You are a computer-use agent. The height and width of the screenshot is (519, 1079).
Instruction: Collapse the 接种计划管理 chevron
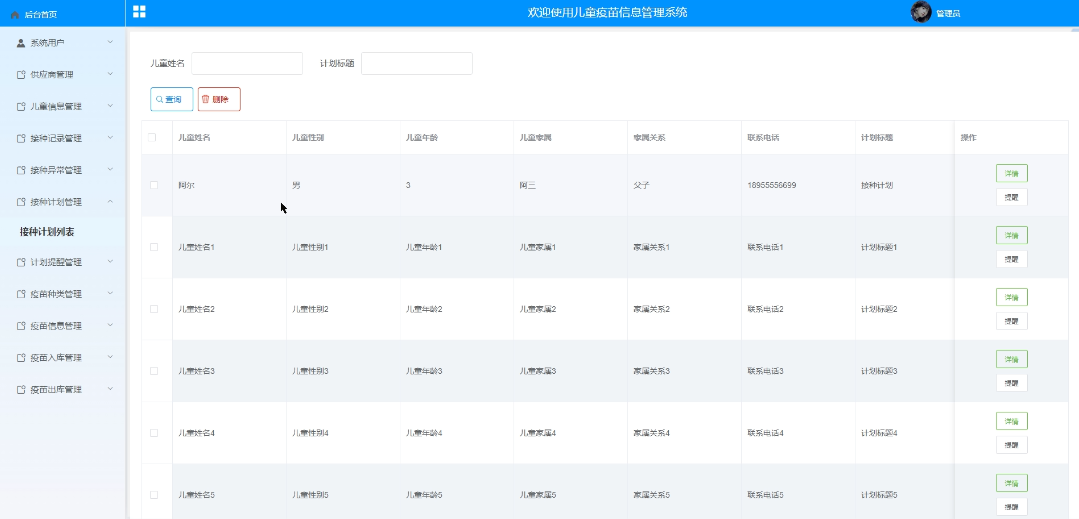point(110,202)
